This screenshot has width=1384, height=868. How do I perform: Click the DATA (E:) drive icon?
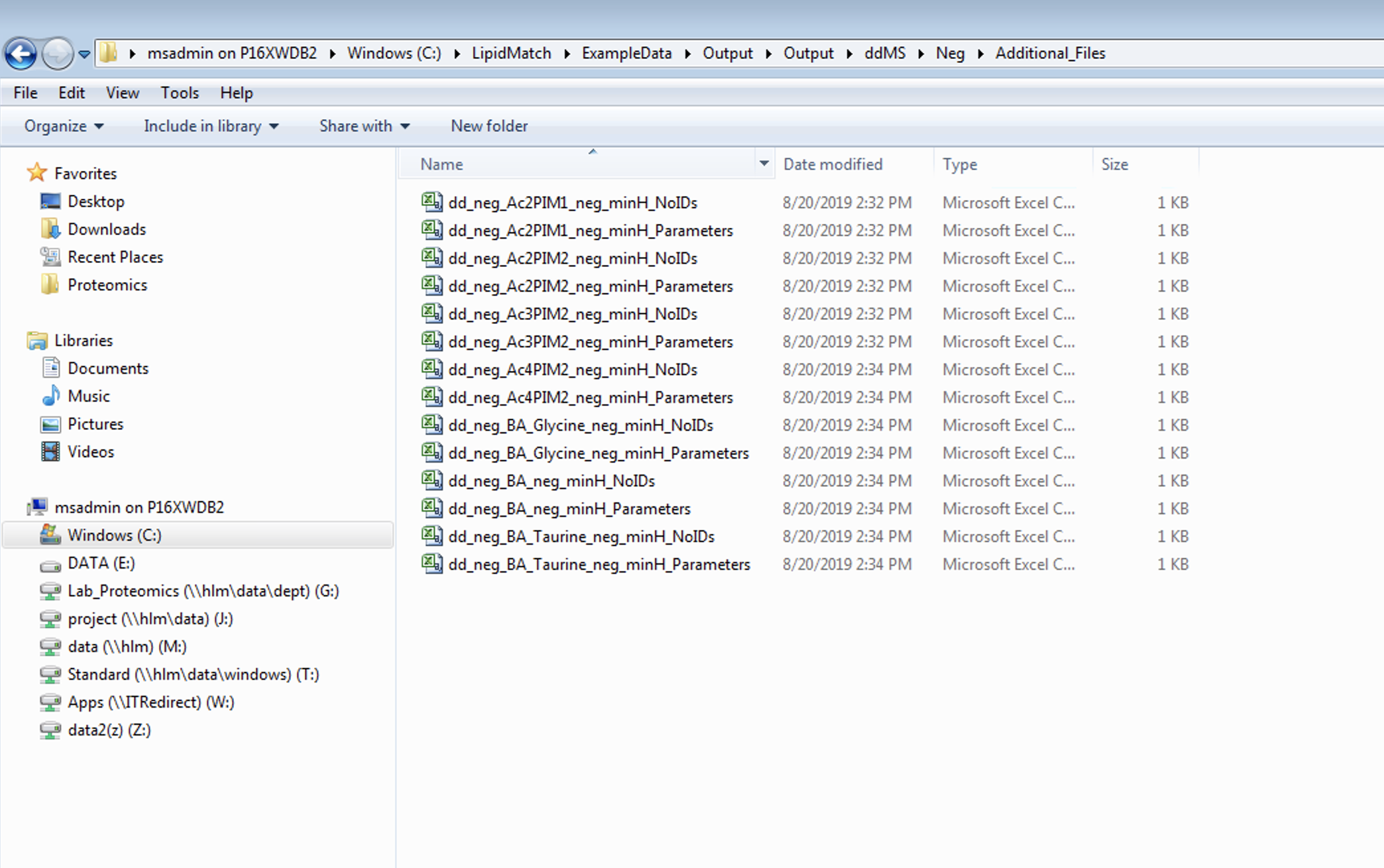click(50, 564)
